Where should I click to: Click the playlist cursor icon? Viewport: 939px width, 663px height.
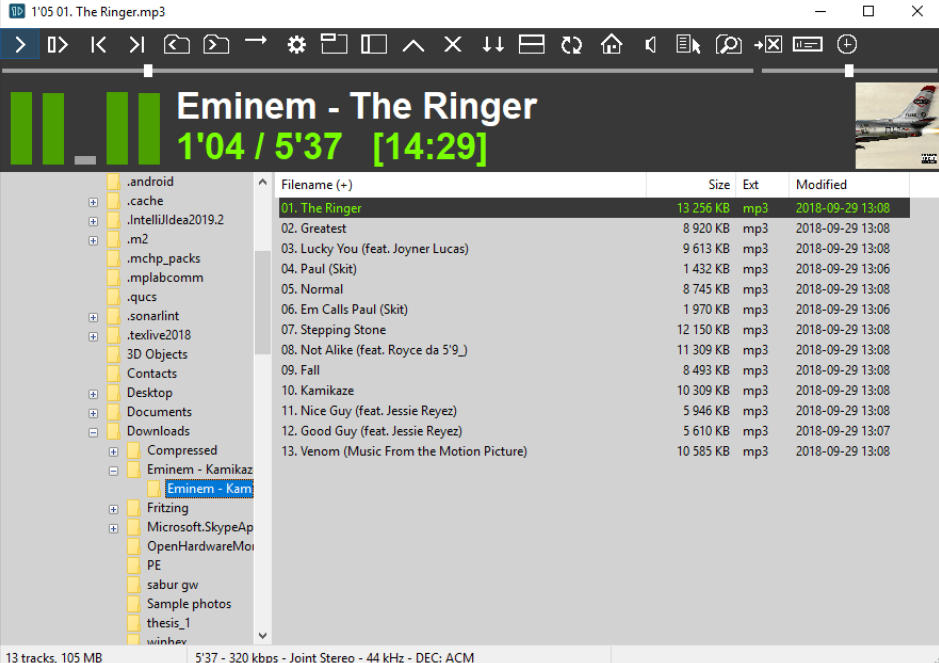pos(689,44)
